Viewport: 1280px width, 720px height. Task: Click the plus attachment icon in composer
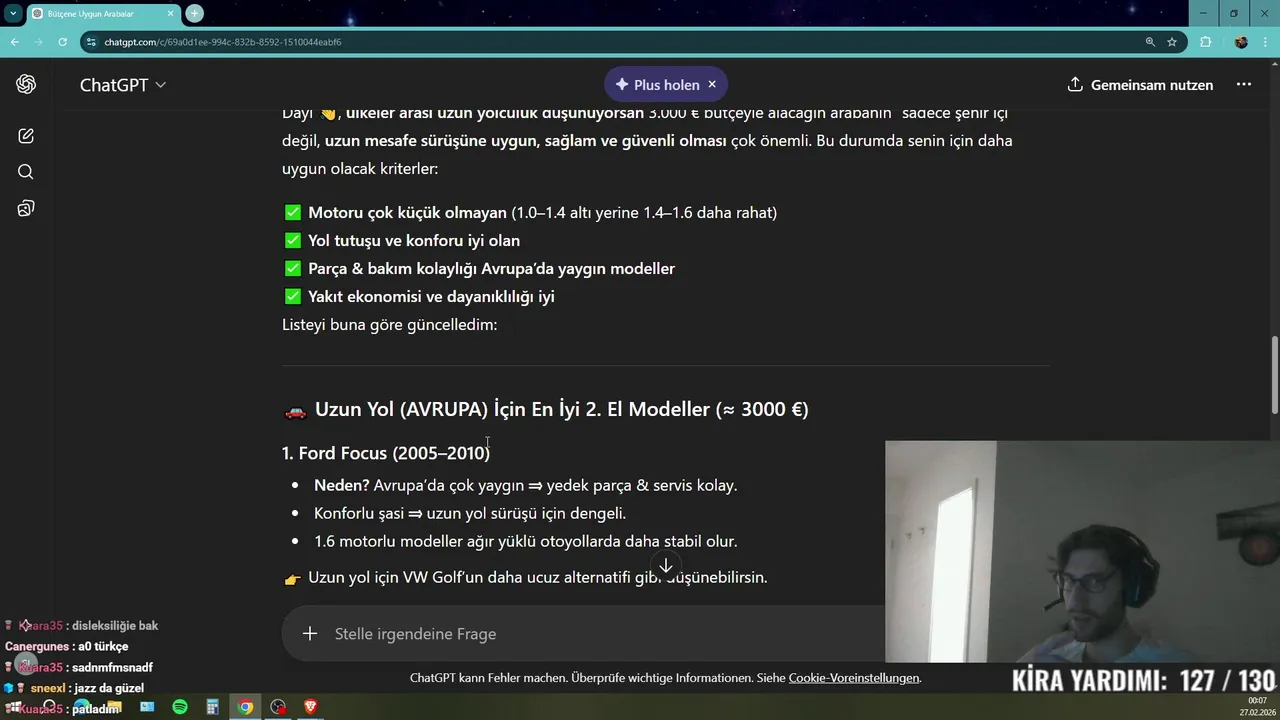[x=310, y=634]
